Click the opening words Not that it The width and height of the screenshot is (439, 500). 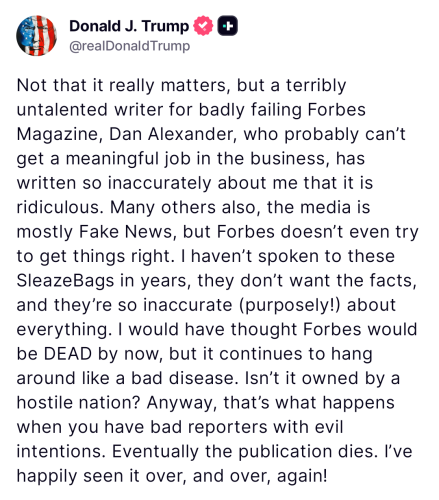pos(60,85)
